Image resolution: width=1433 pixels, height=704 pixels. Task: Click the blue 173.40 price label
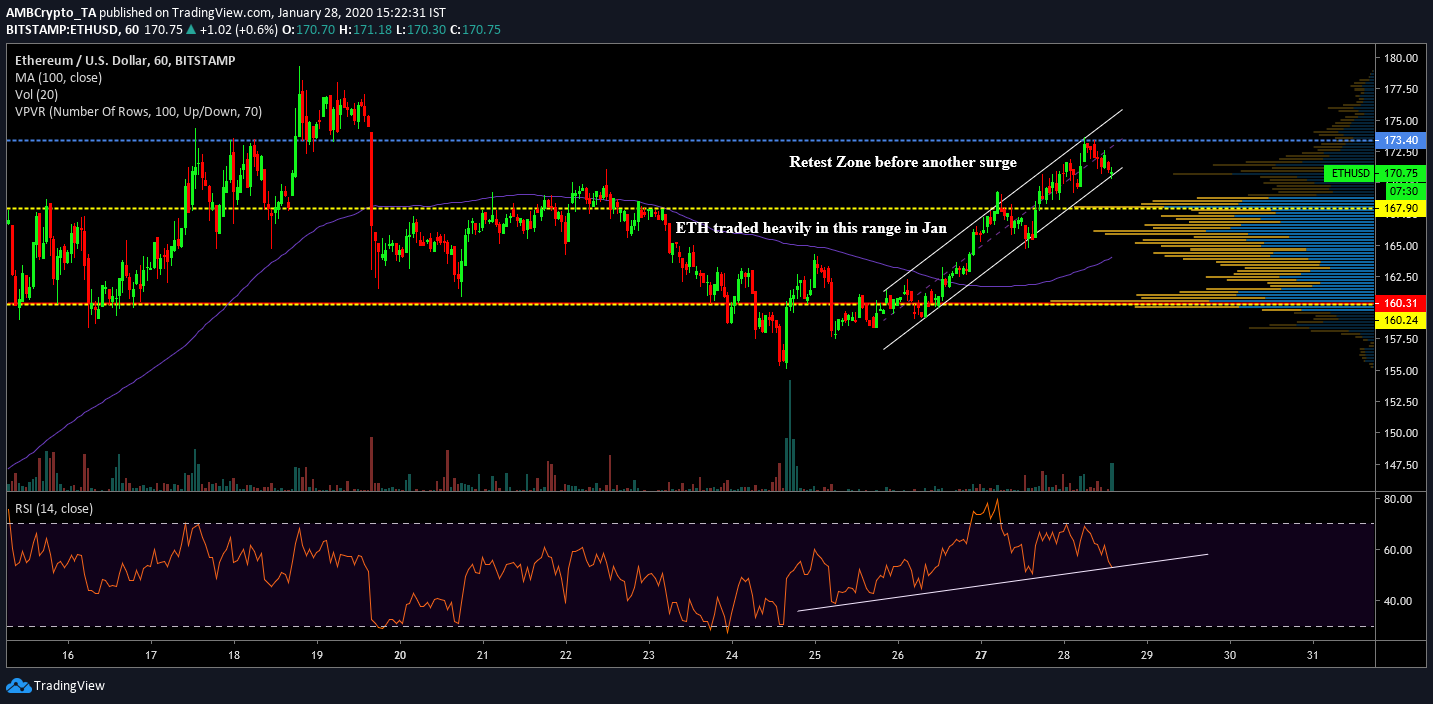[x=1402, y=141]
